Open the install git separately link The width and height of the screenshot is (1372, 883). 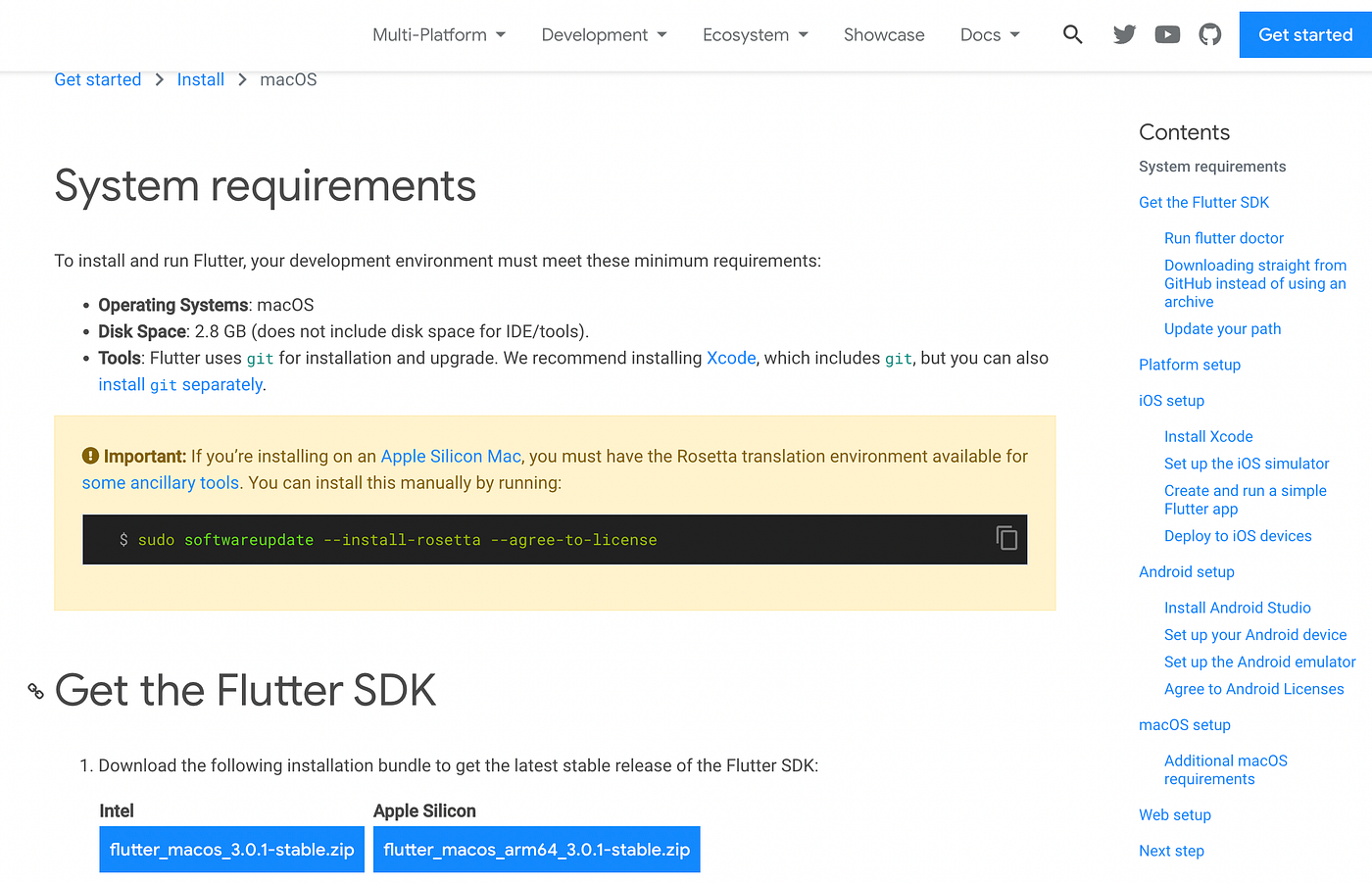[180, 384]
